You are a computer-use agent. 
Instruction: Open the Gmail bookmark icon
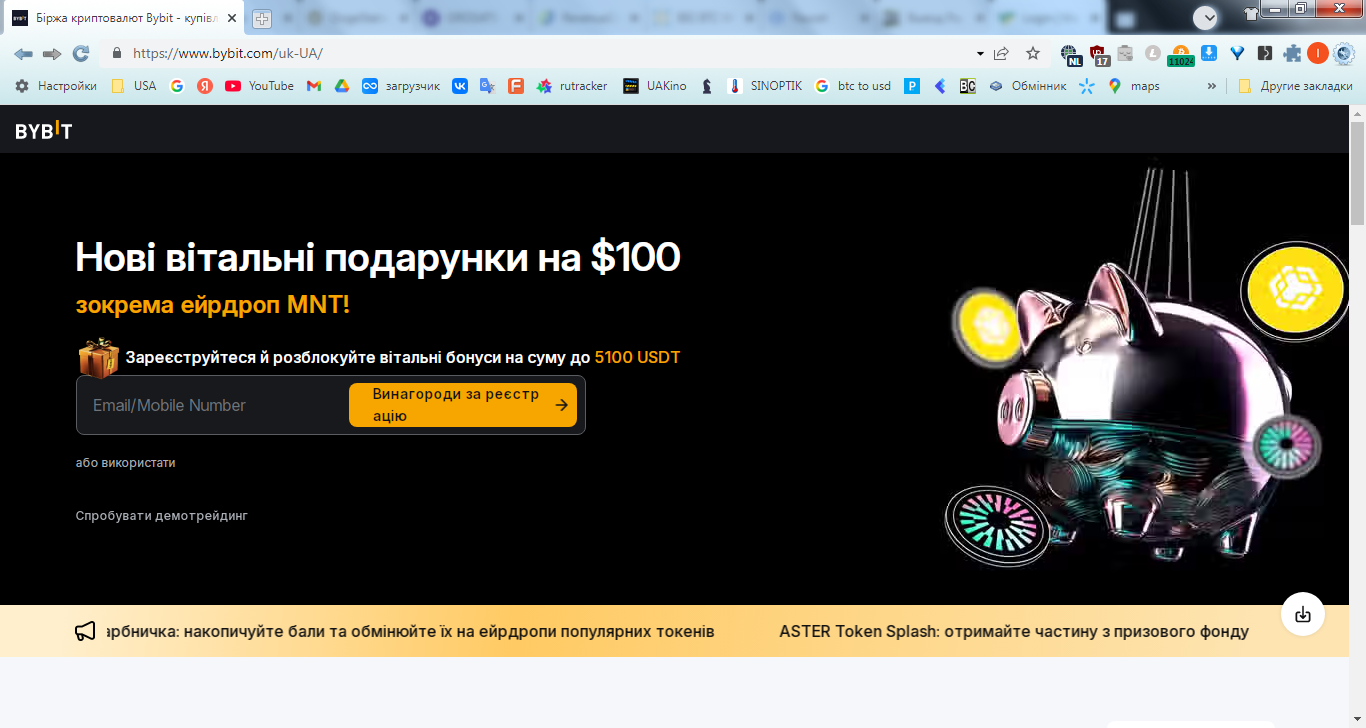click(314, 86)
